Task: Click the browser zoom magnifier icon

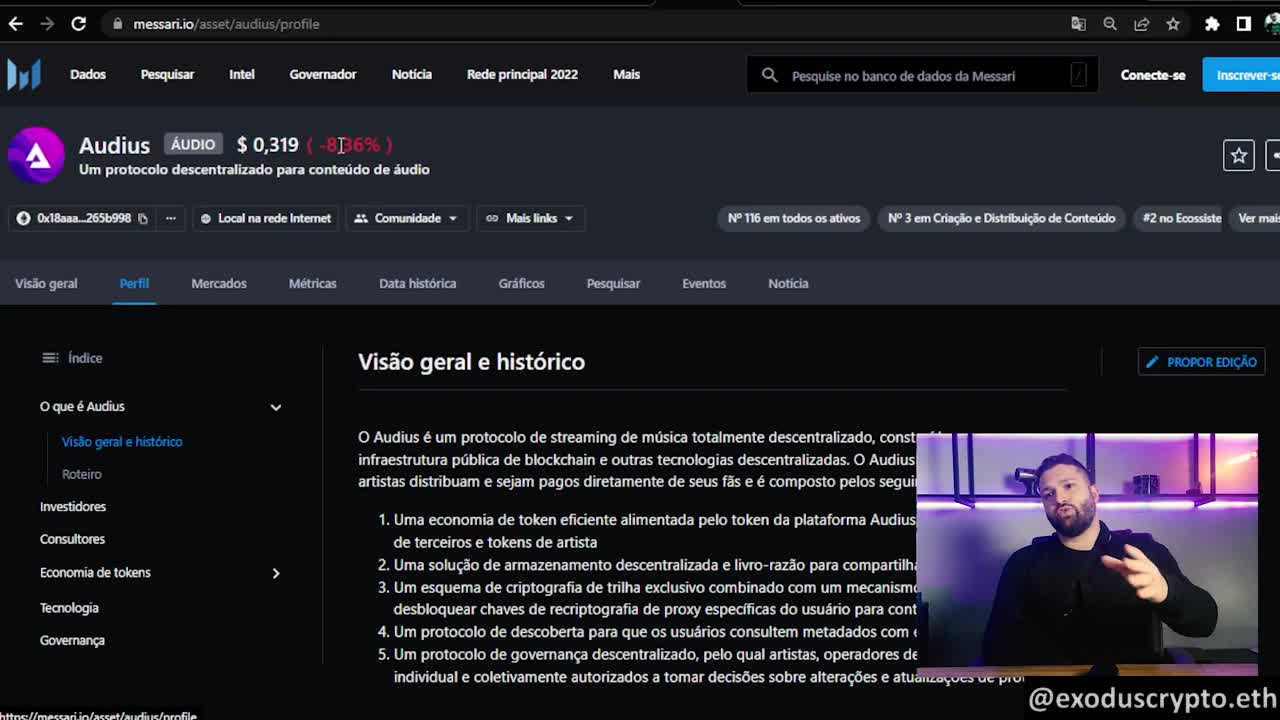Action: pyautogui.click(x=1110, y=24)
